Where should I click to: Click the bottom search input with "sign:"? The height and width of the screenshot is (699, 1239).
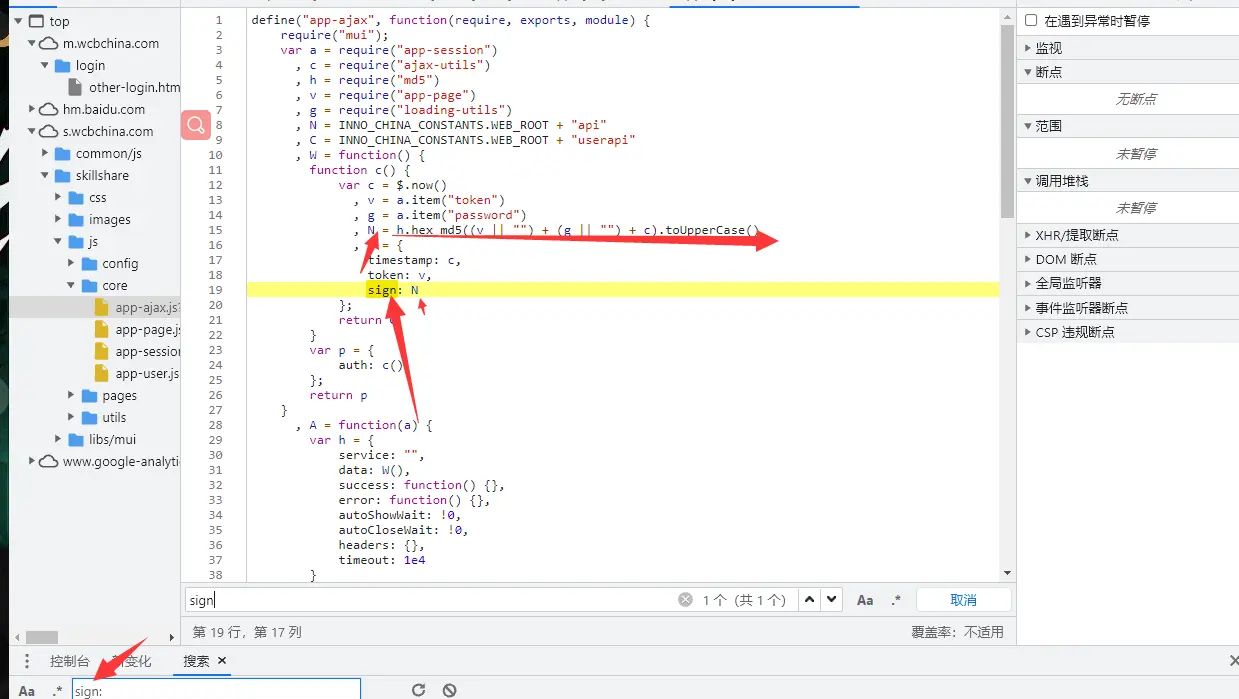pyautogui.click(x=215, y=690)
